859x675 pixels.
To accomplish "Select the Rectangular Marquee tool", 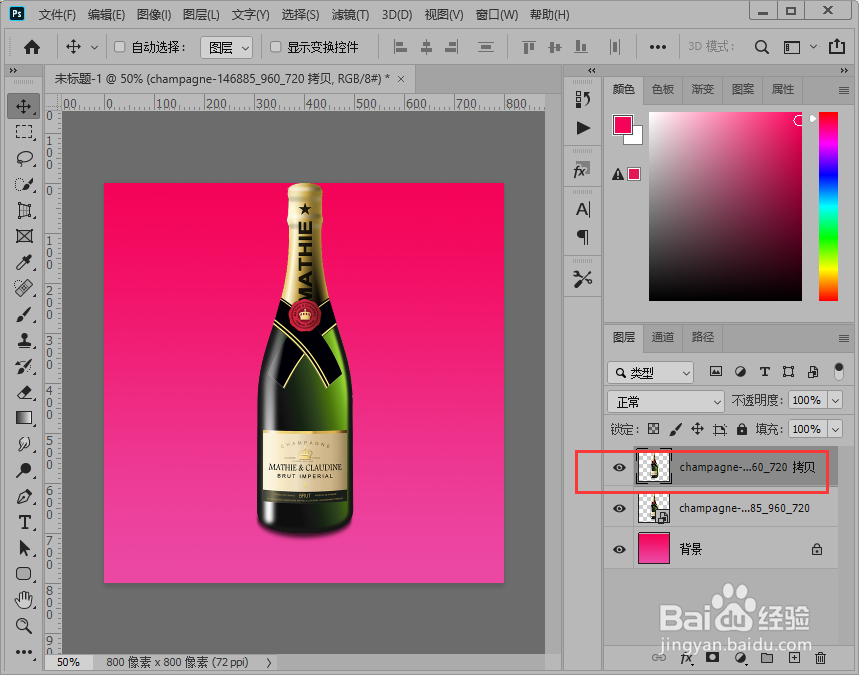I will 24,132.
